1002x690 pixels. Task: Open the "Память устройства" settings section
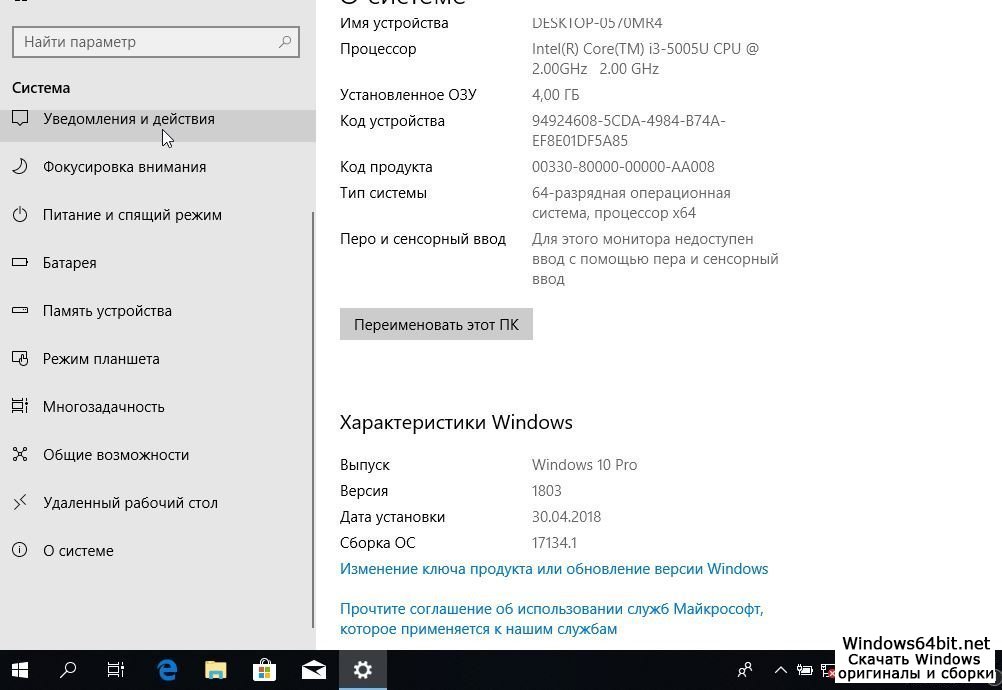tap(107, 311)
